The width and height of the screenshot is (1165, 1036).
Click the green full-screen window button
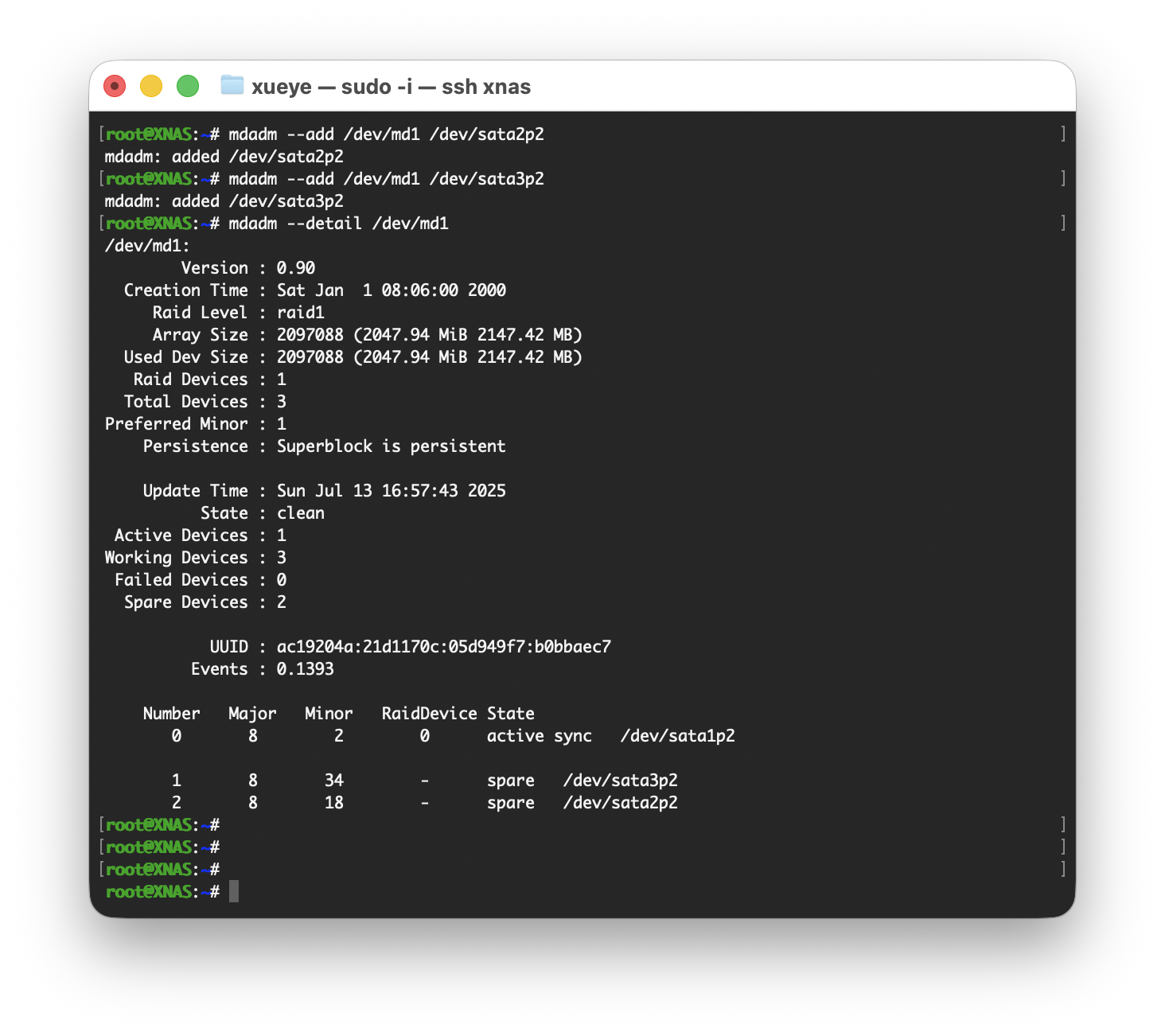(x=188, y=86)
